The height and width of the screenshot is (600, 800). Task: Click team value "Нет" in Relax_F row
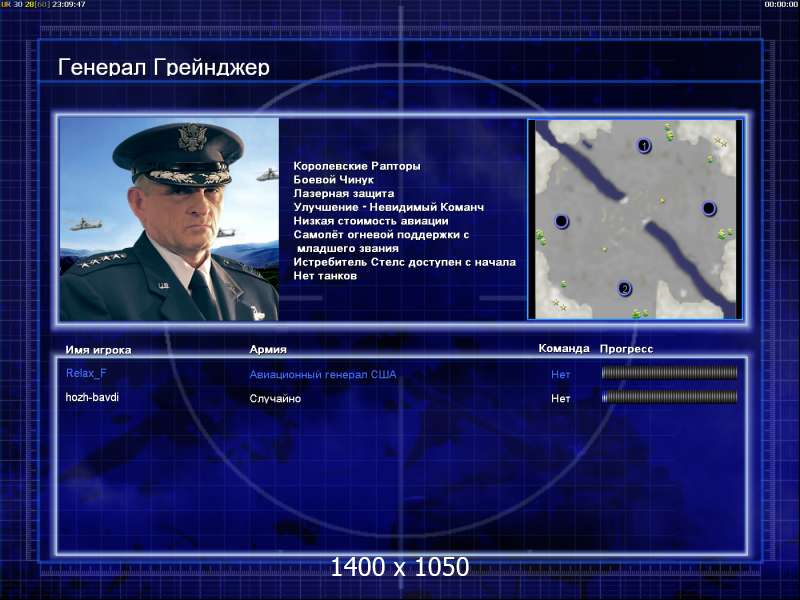tap(560, 374)
